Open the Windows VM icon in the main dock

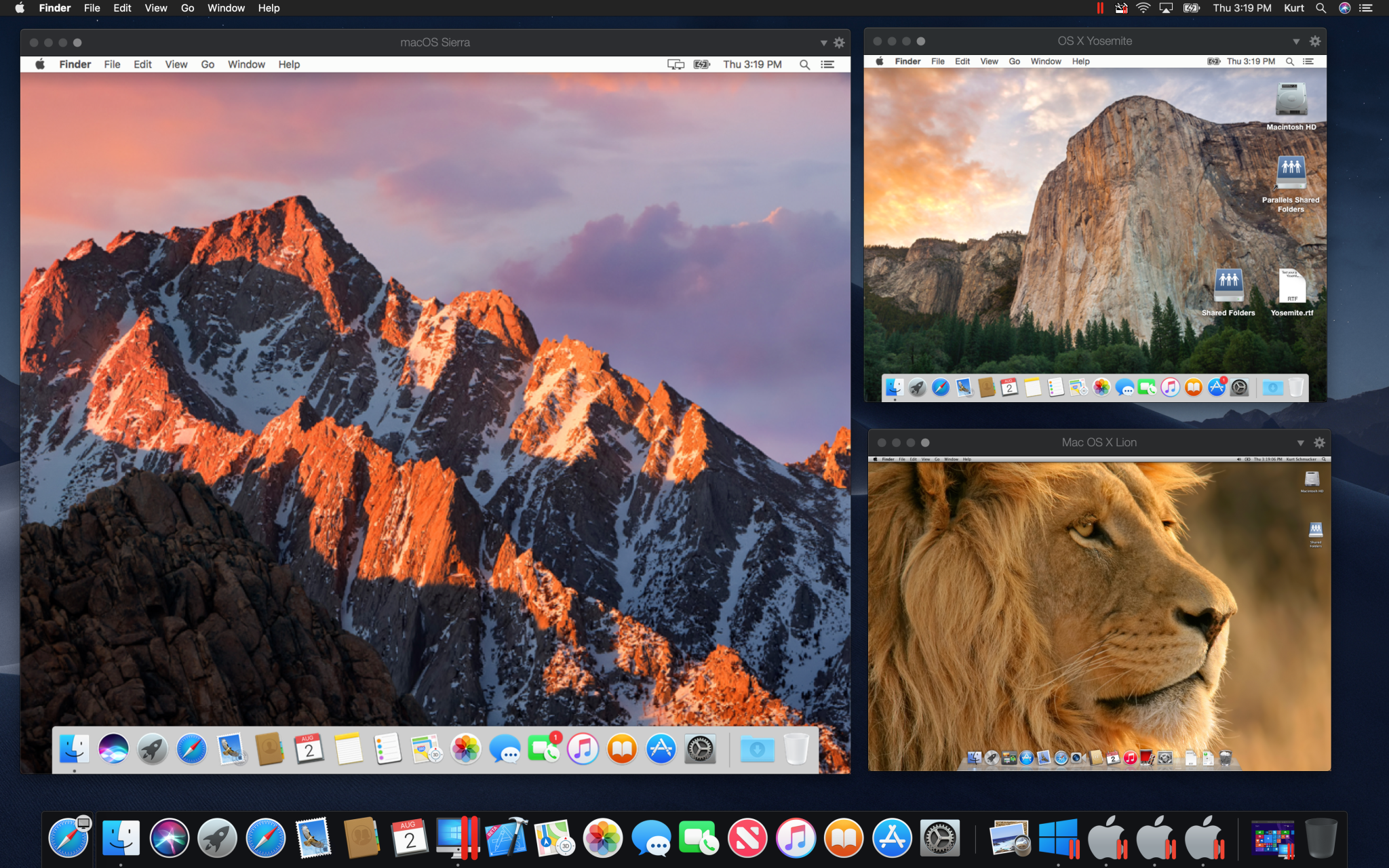pyautogui.click(x=1058, y=838)
